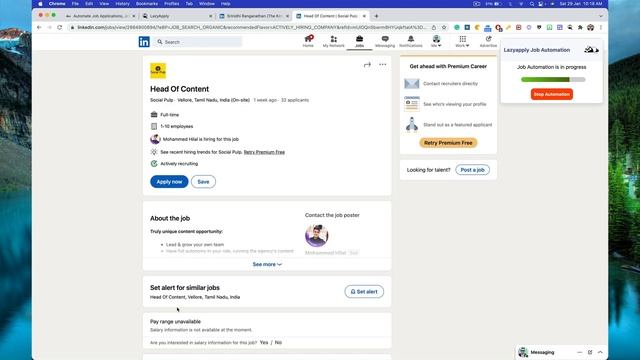
Task: Focus the LinkedIn search field
Action: 198,42
